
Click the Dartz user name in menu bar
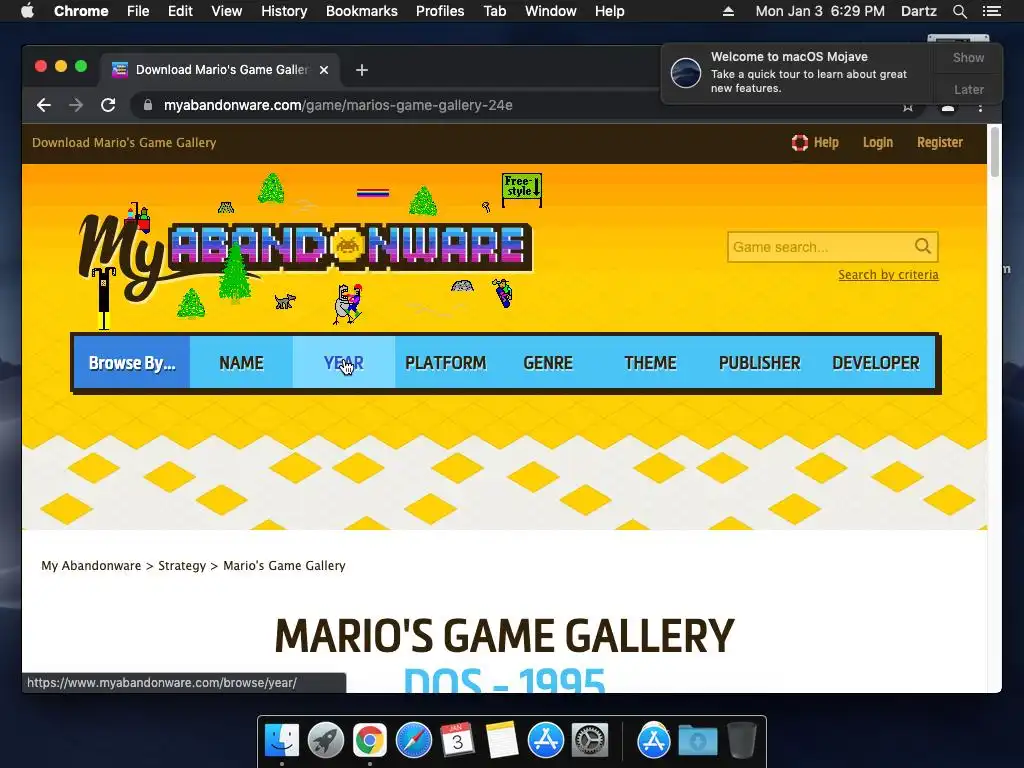918,11
